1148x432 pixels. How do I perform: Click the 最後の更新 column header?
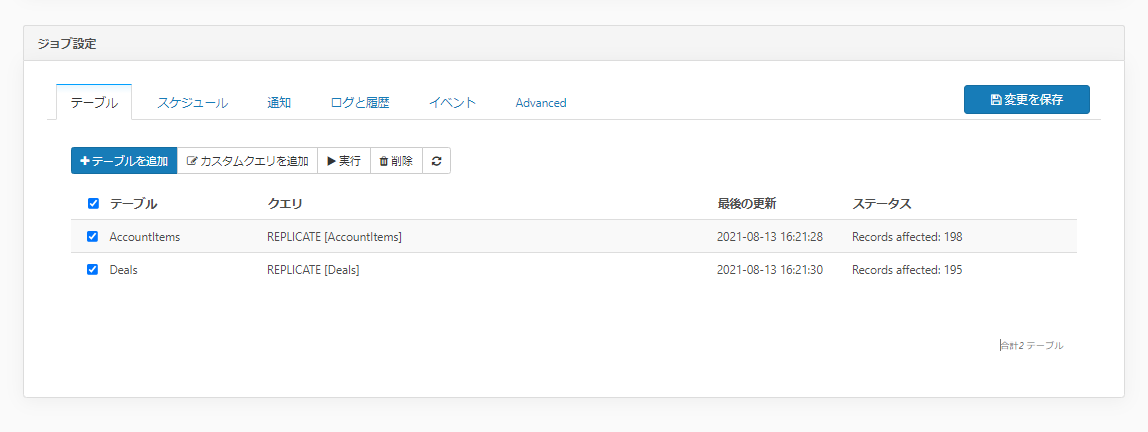[747, 204]
